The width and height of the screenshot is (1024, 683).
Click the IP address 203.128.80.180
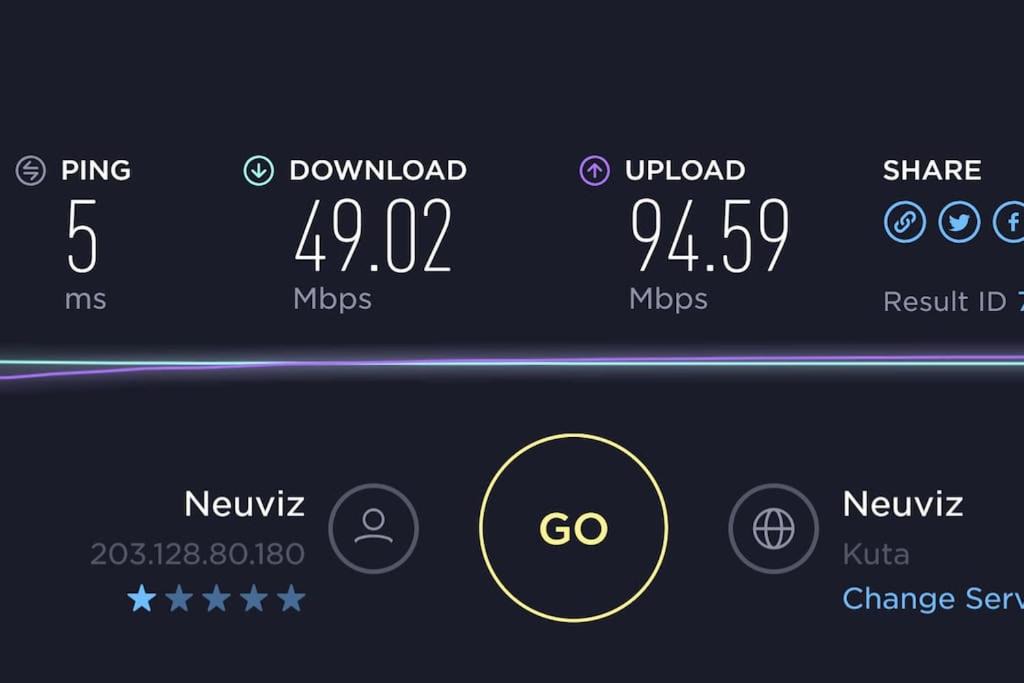(197, 554)
